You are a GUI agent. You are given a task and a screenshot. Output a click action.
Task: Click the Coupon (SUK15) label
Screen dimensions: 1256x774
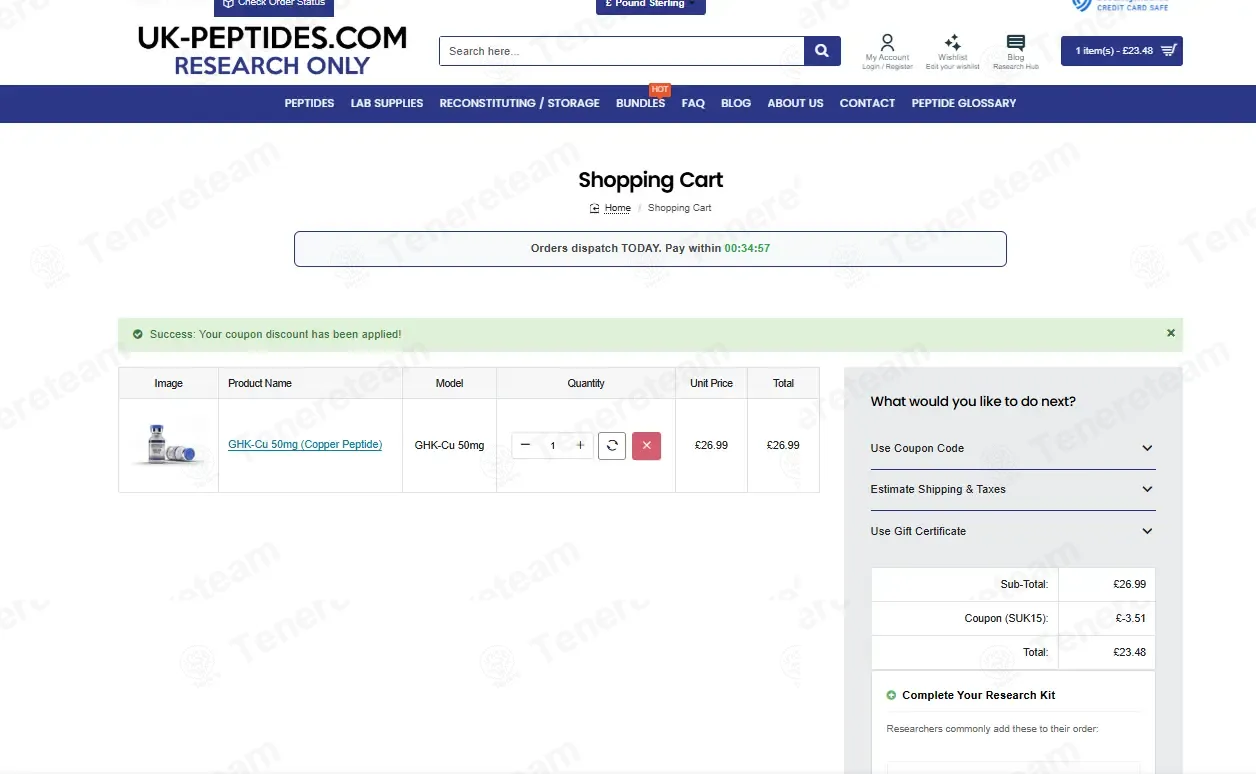point(1006,618)
